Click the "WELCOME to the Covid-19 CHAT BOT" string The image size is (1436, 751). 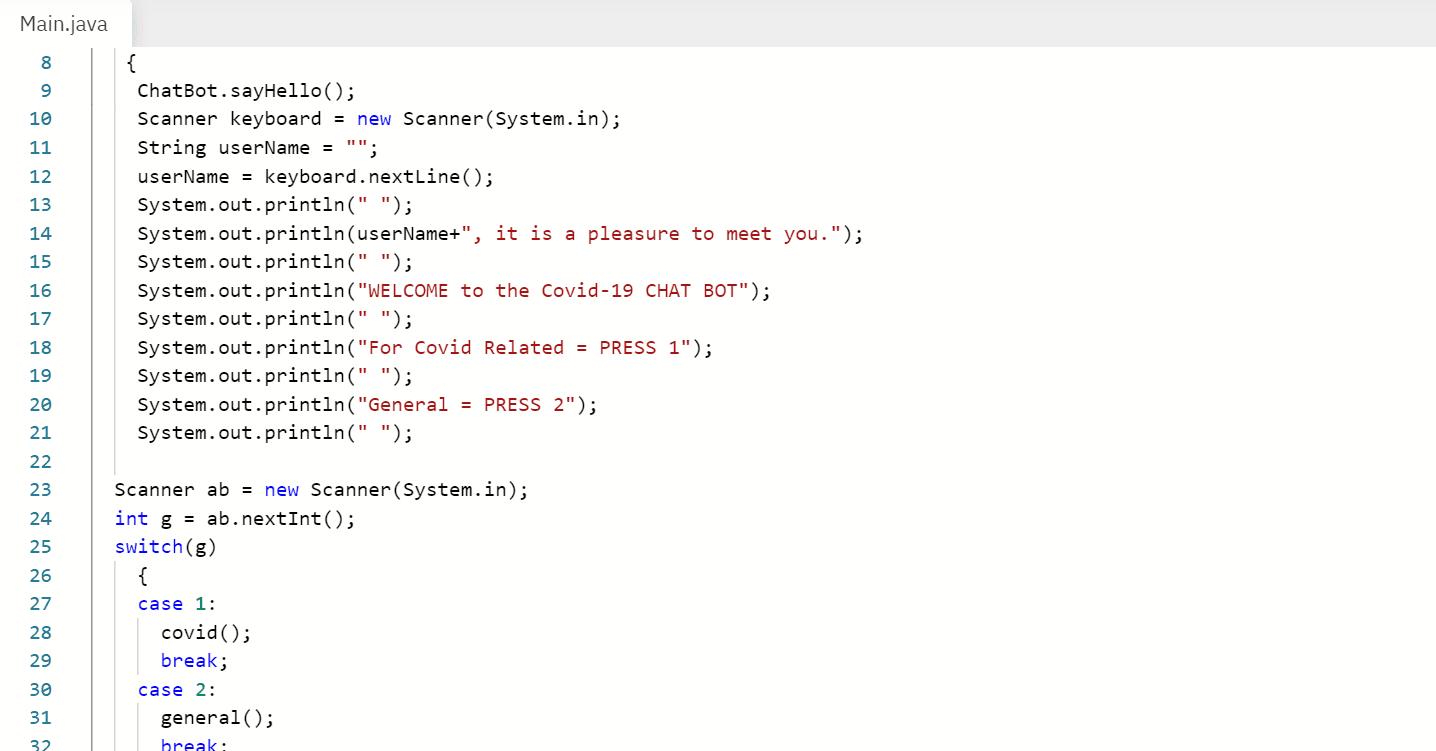click(x=553, y=291)
